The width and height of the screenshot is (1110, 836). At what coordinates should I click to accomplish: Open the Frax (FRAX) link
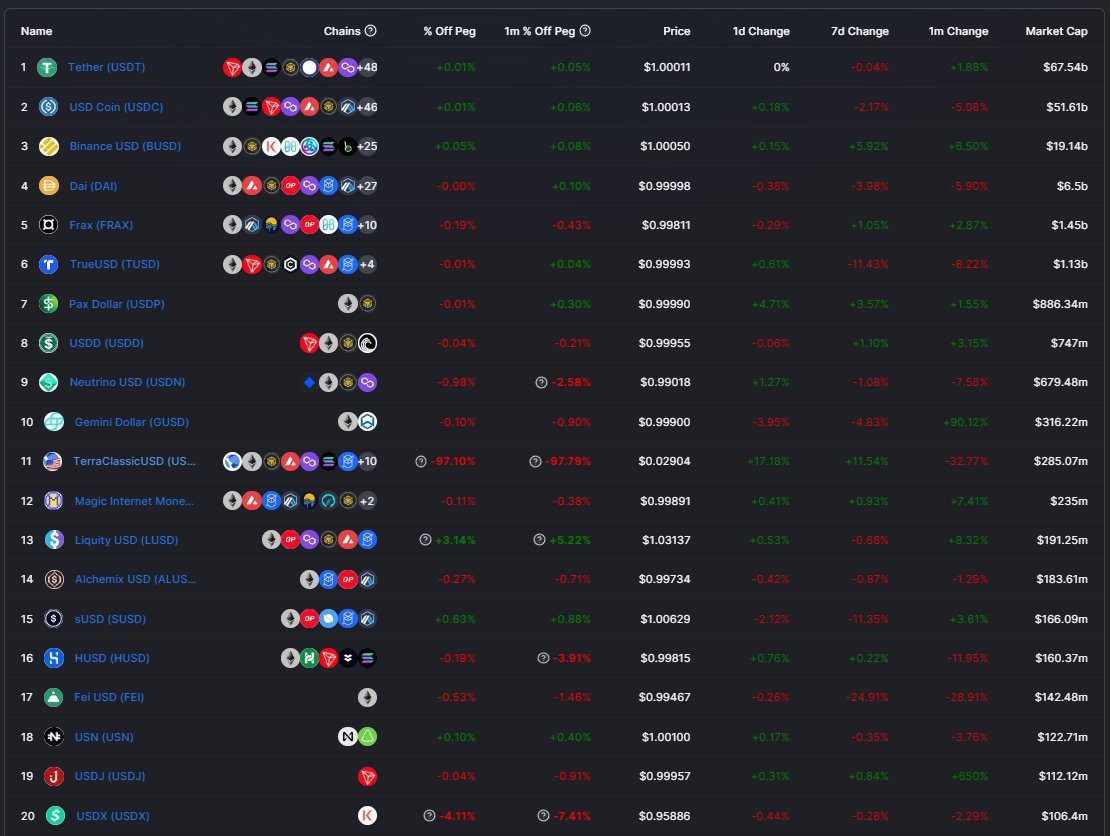pyautogui.click(x=101, y=224)
